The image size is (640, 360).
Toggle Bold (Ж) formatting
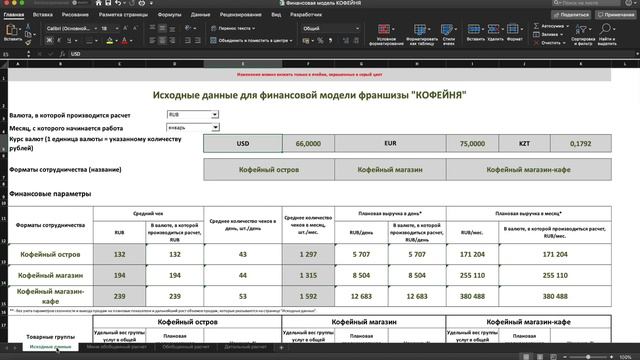[49, 40]
